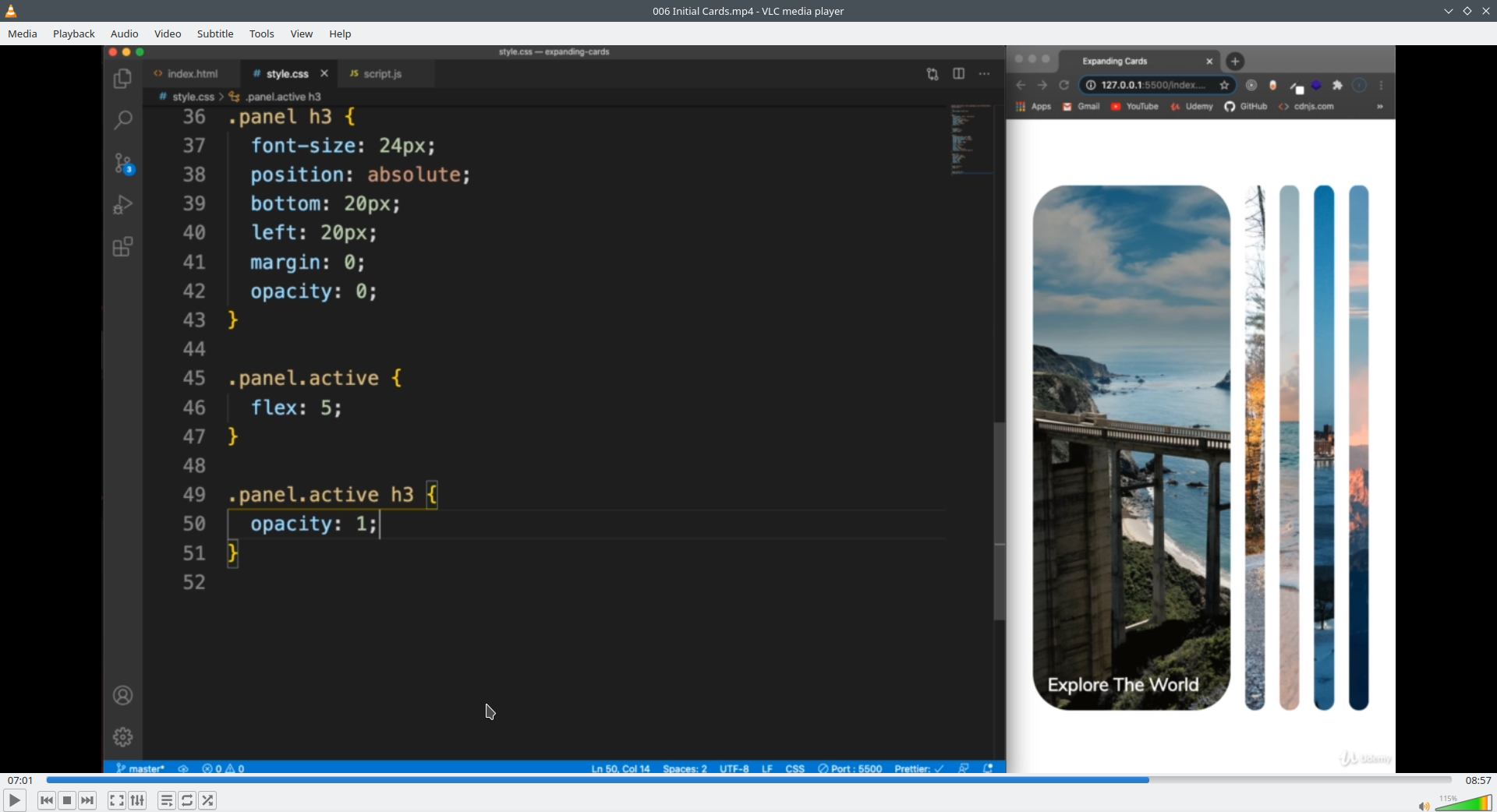Open the Gmail bookmark
1497x812 pixels.
coord(1081,107)
